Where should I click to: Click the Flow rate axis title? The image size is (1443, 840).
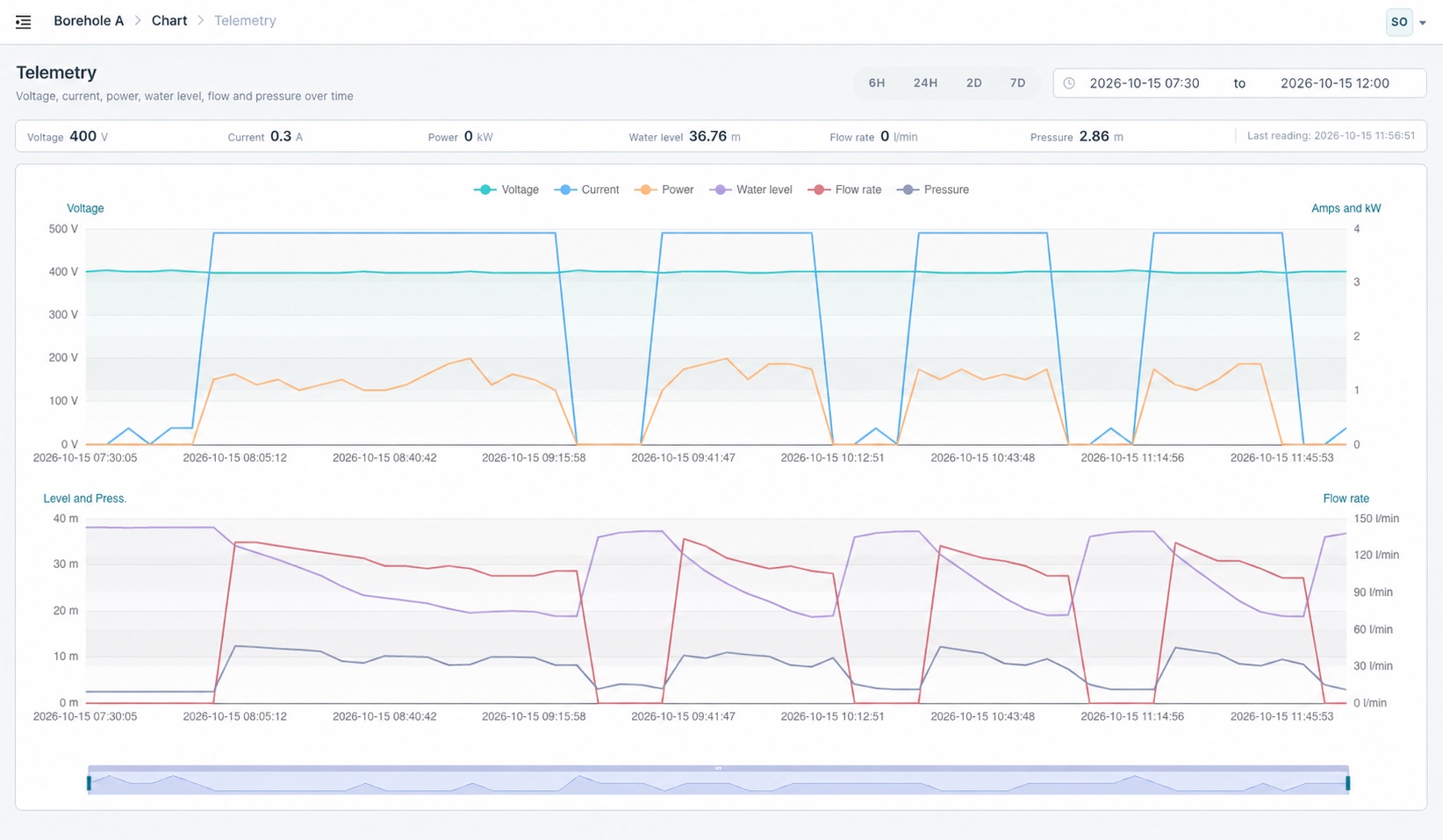pos(1346,499)
